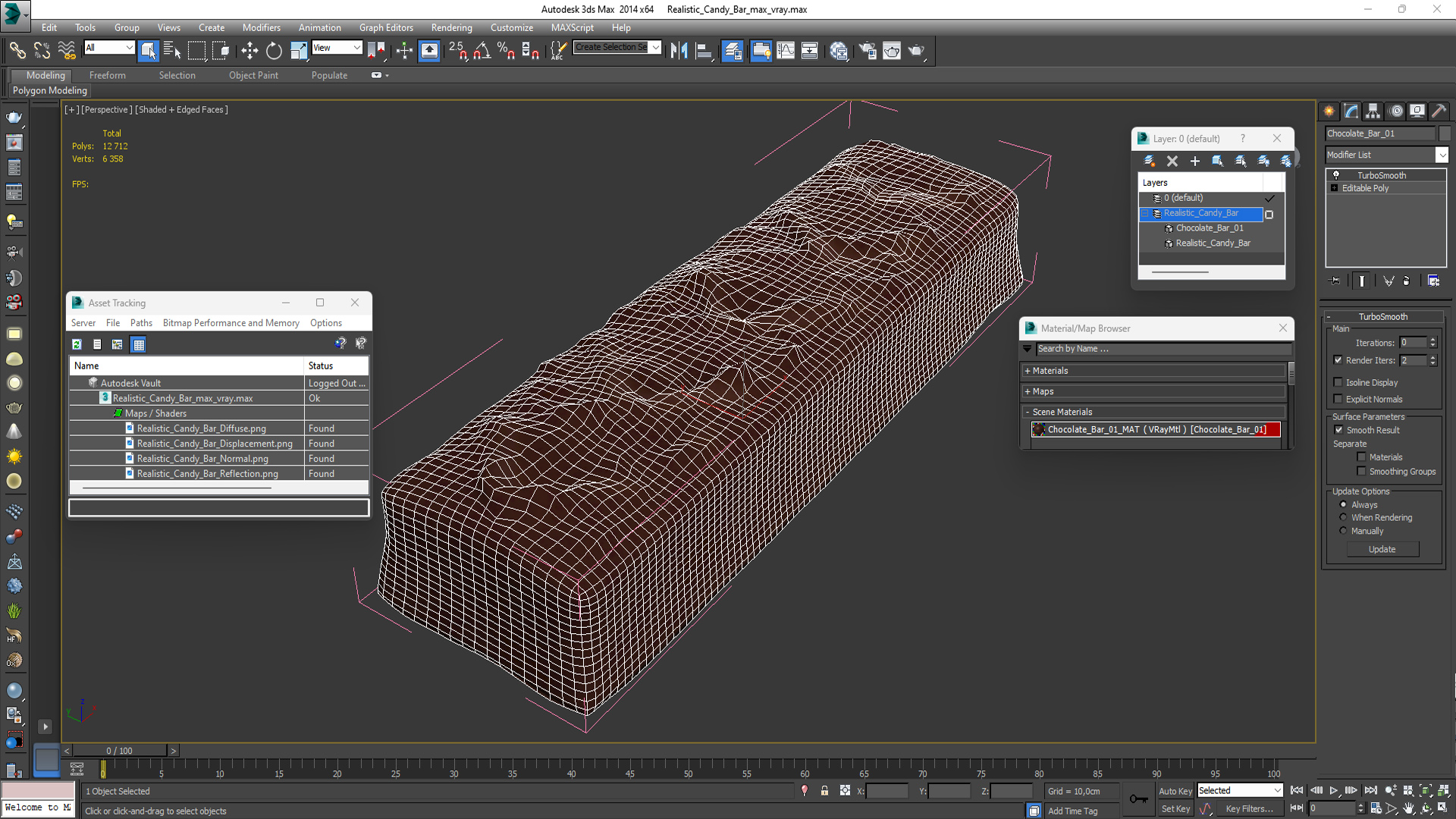Toggle the Percent Snap icon
1456x819 pixels.
[x=506, y=51]
